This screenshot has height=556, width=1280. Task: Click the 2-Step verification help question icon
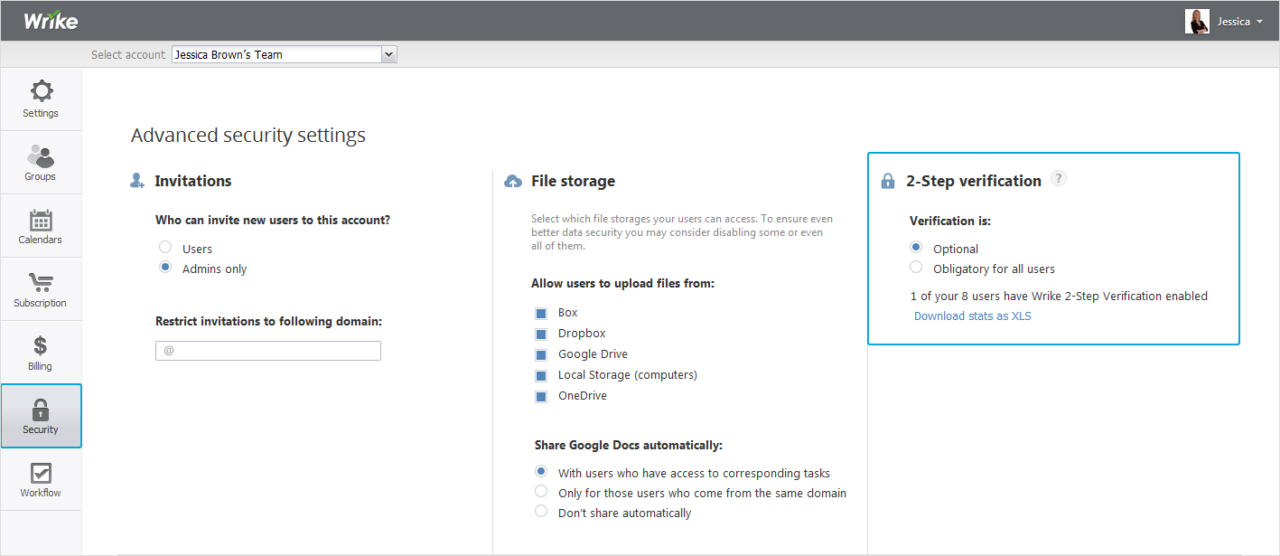click(x=1059, y=179)
